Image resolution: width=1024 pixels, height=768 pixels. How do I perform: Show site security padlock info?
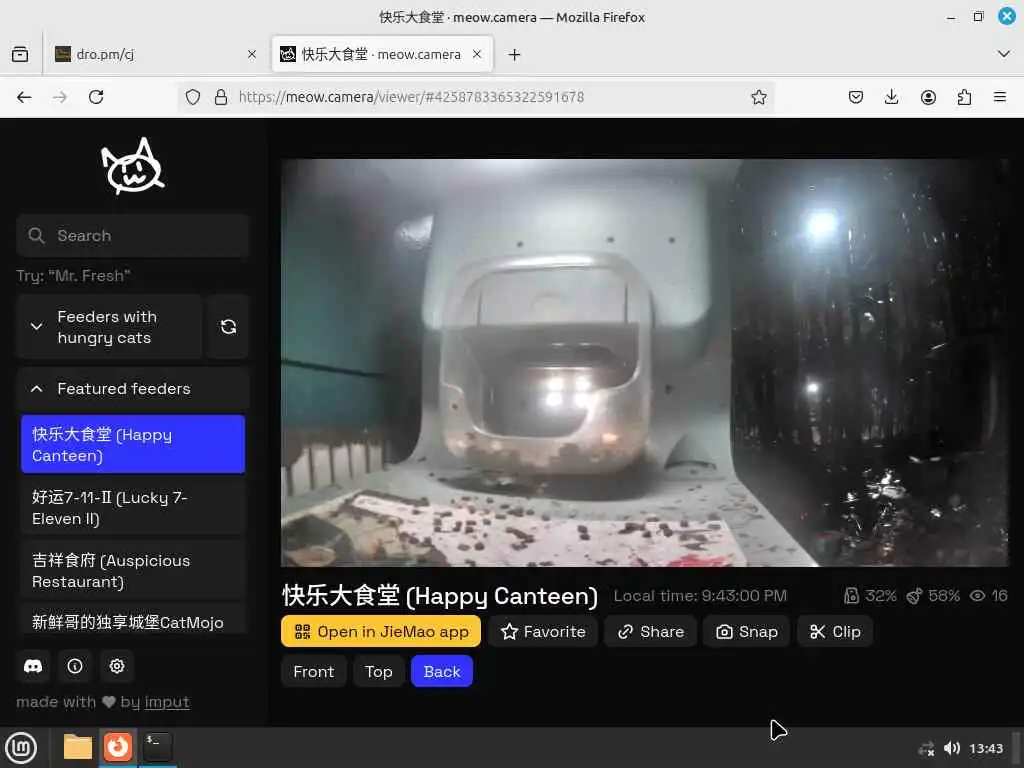[221, 97]
